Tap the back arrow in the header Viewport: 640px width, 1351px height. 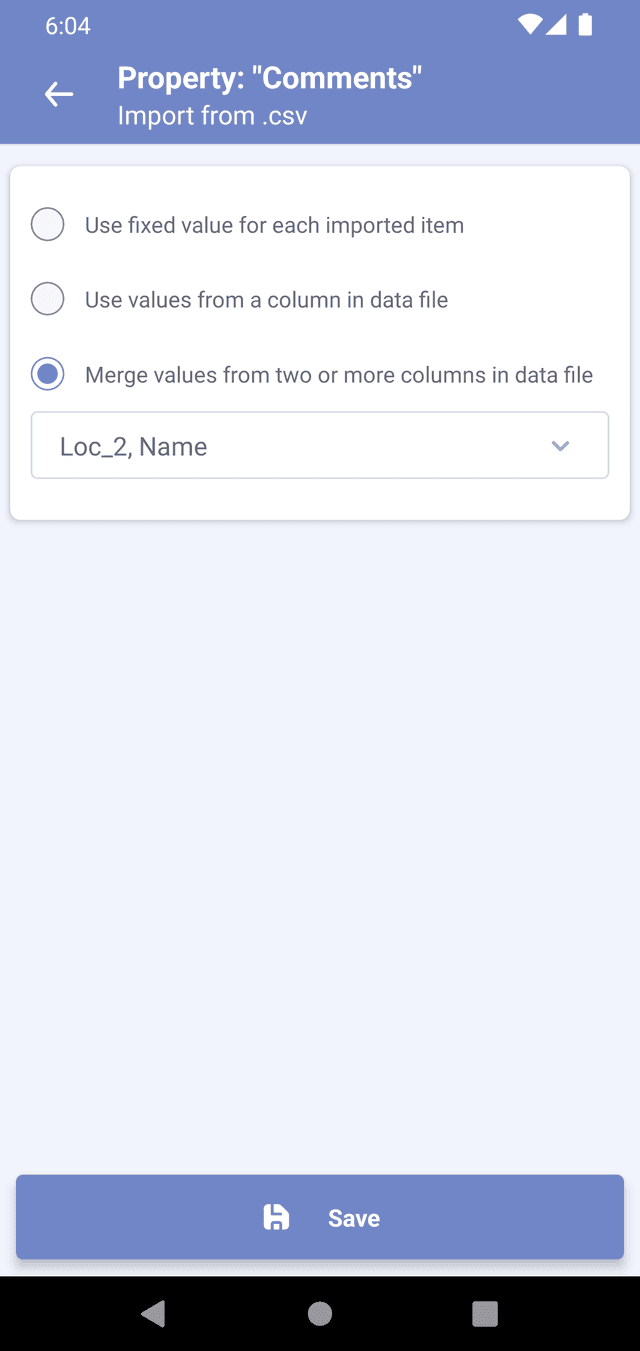pyautogui.click(x=59, y=94)
